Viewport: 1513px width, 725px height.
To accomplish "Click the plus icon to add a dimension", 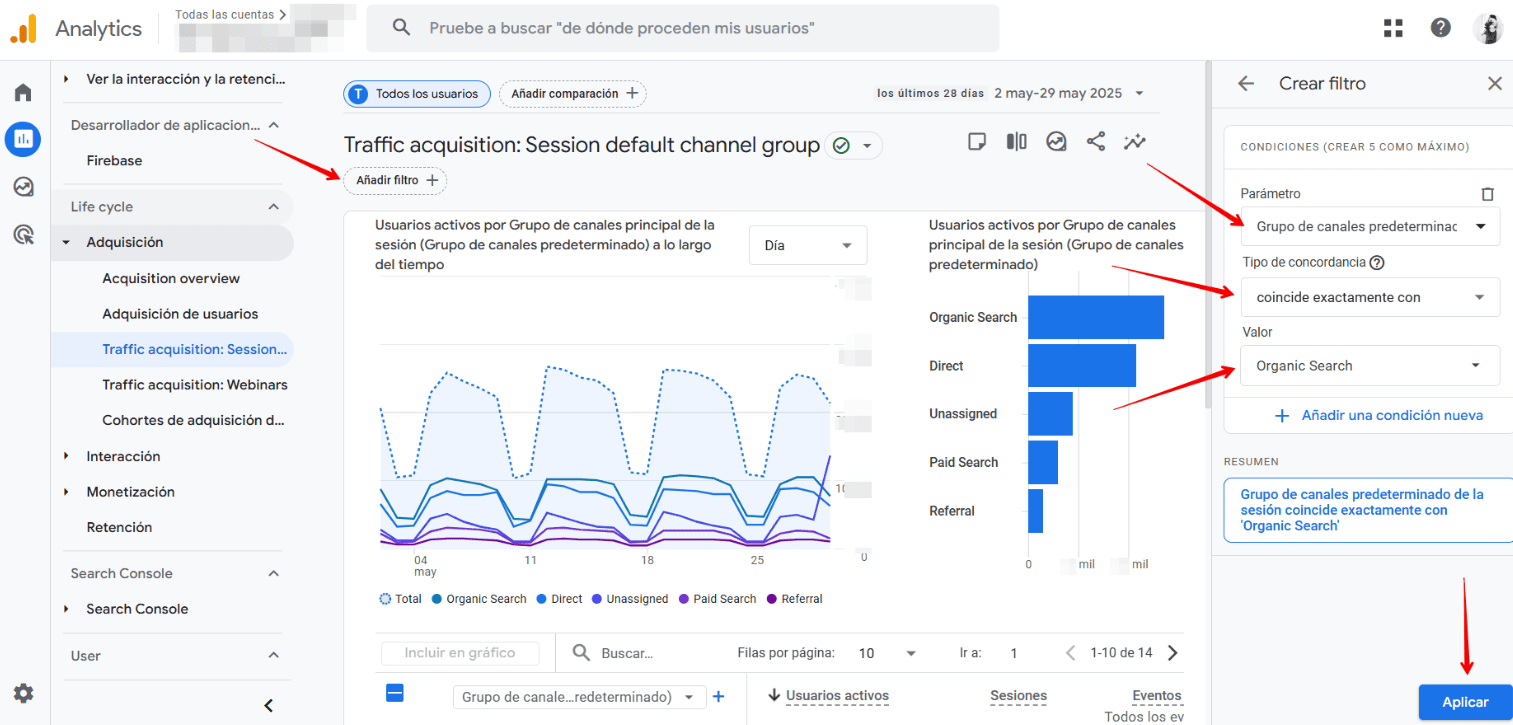I will pyautogui.click(x=718, y=697).
